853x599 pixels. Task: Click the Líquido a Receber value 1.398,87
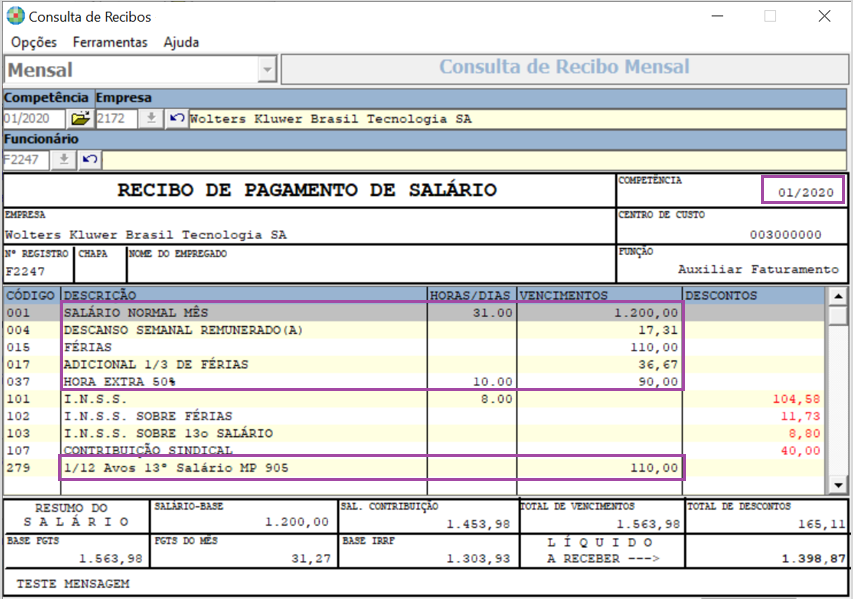[x=813, y=558]
